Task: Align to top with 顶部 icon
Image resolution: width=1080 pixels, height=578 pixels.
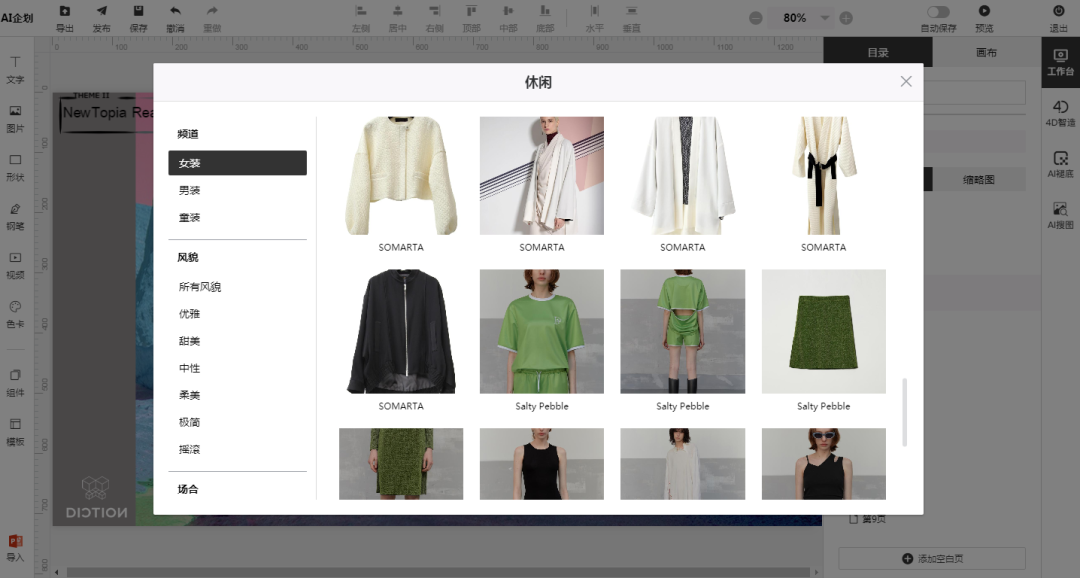Action: (x=471, y=11)
